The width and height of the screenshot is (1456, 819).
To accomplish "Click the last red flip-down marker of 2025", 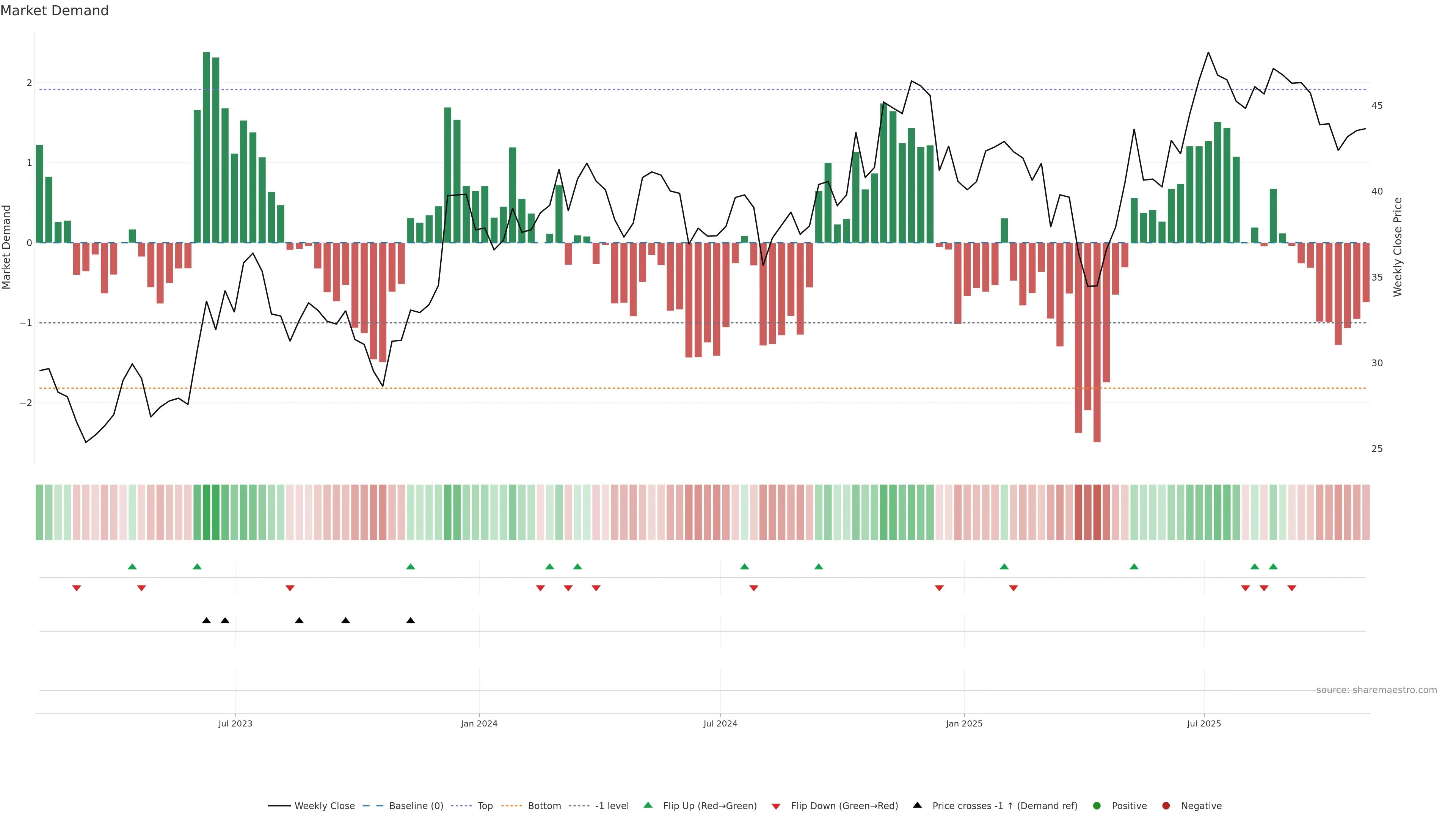I will point(1291,588).
